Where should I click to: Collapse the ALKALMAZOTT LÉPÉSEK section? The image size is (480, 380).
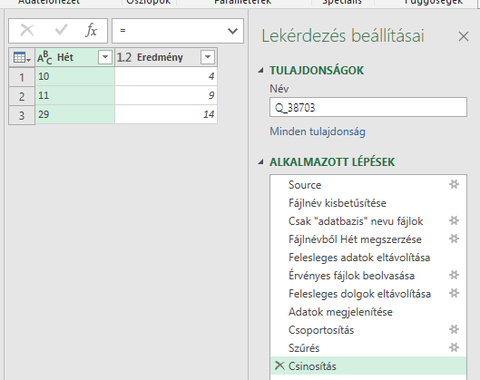coord(261,162)
